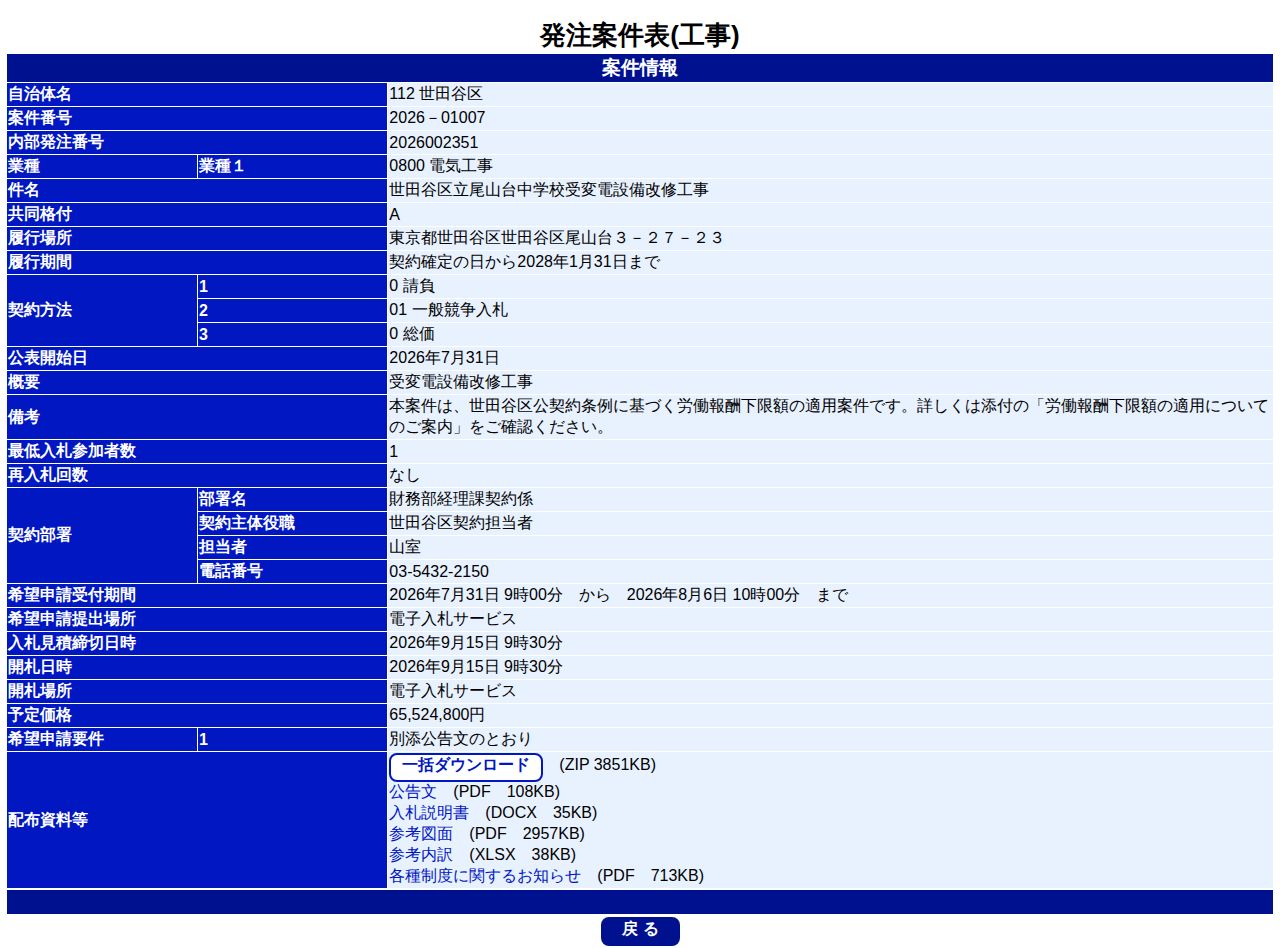Select the value 01 一般競争入札

point(449,310)
